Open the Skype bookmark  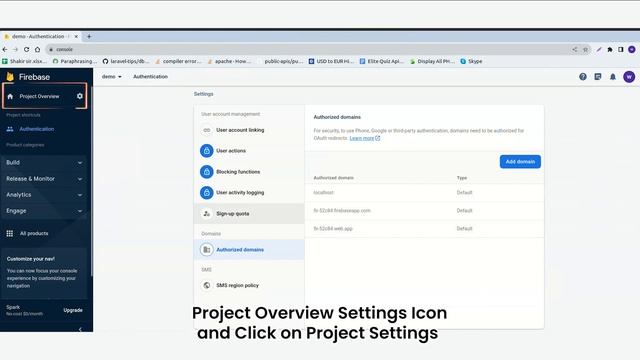pos(471,61)
